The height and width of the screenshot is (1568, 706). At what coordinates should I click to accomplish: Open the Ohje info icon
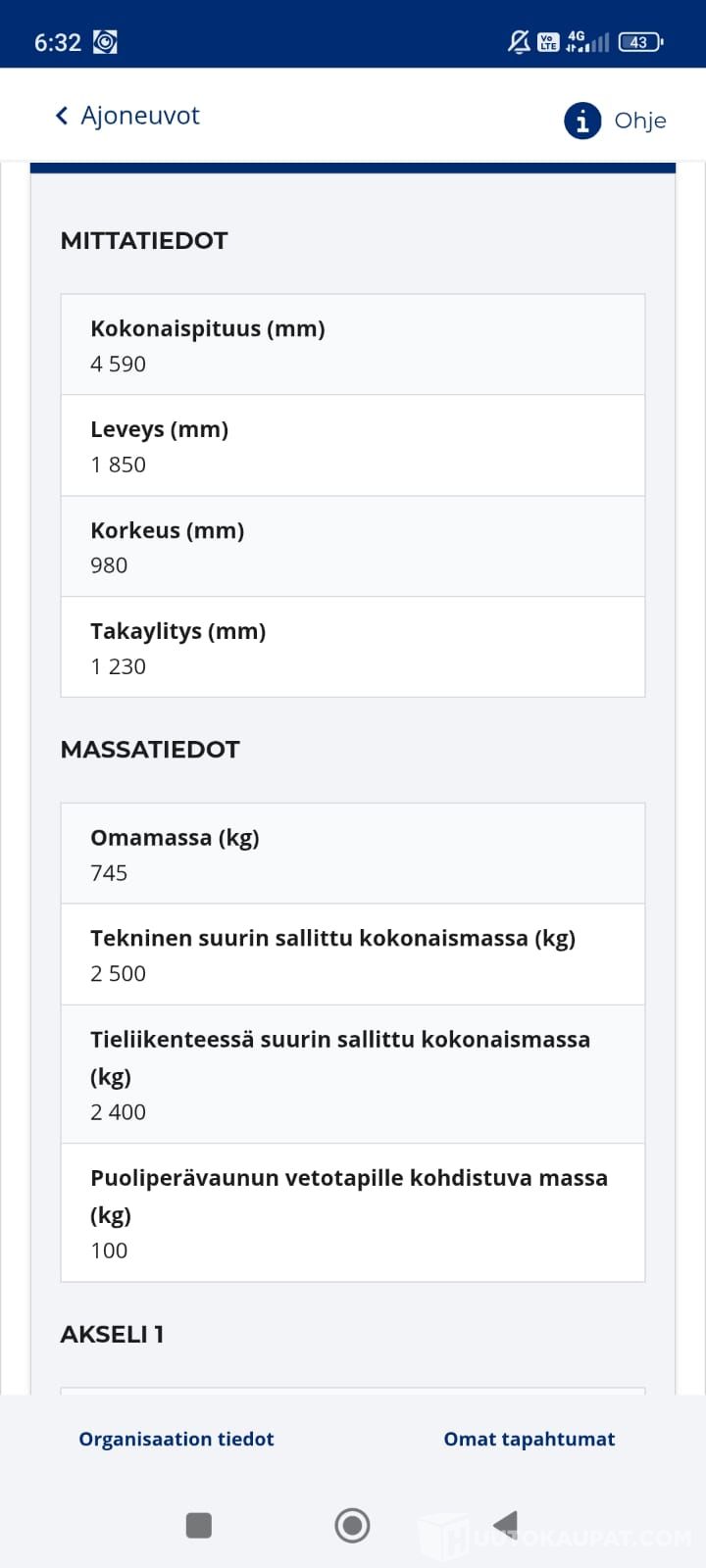pyautogui.click(x=582, y=121)
